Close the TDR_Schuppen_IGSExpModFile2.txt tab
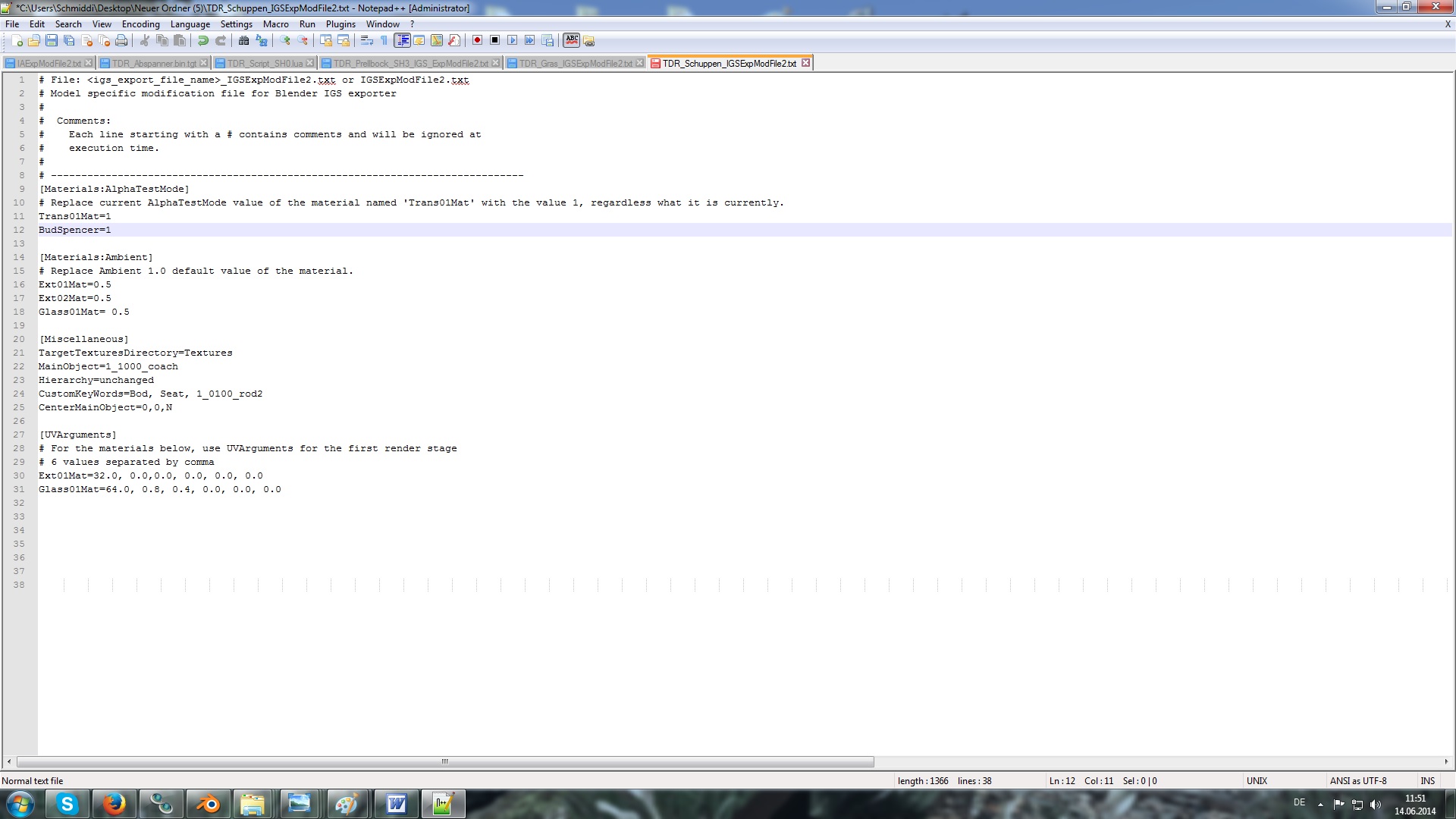1456x819 pixels. pos(805,63)
